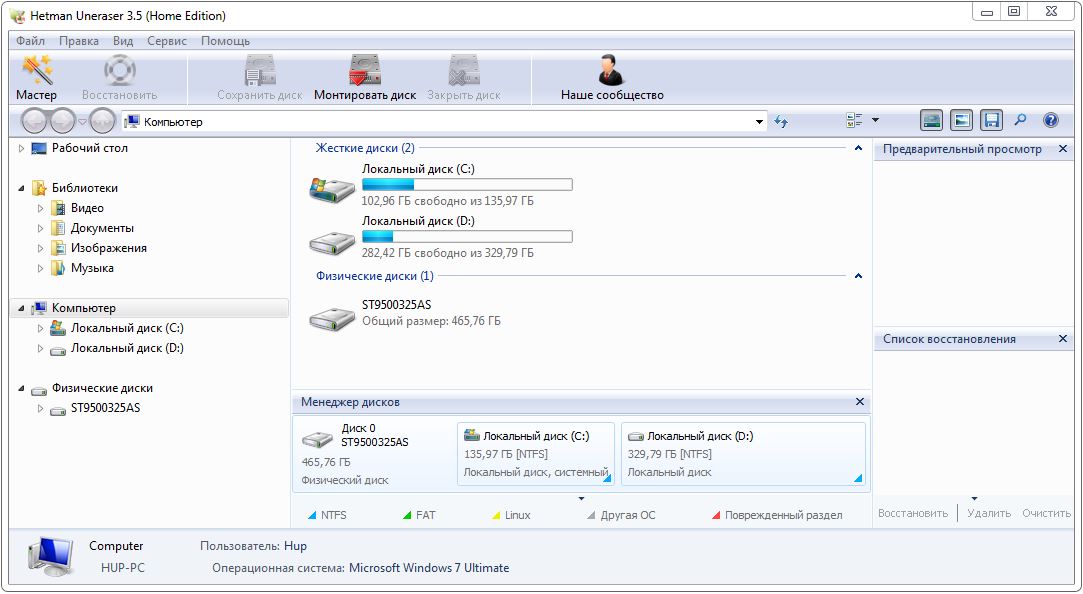Viewport: 1083px width, 594px height.
Task: Click Microsoft Windows 7 Ultimate text
Action: [429, 568]
